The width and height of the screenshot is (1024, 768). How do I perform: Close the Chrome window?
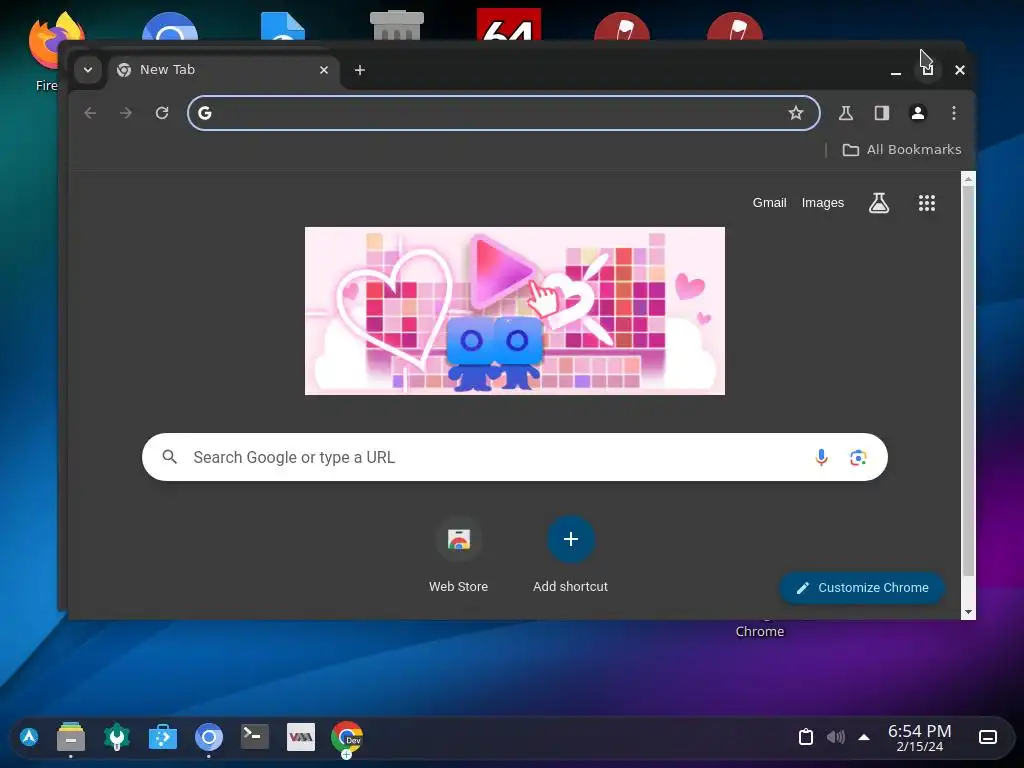tap(960, 70)
